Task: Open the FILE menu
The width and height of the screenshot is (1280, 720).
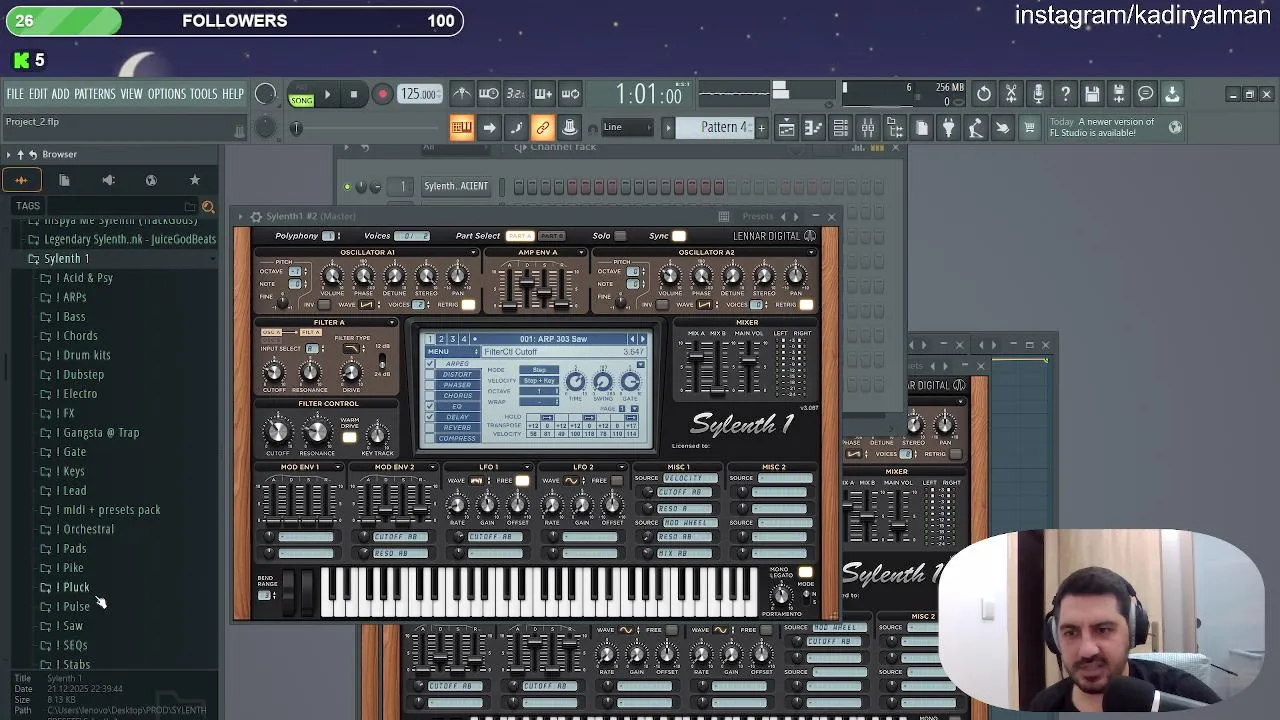Action: [x=15, y=94]
